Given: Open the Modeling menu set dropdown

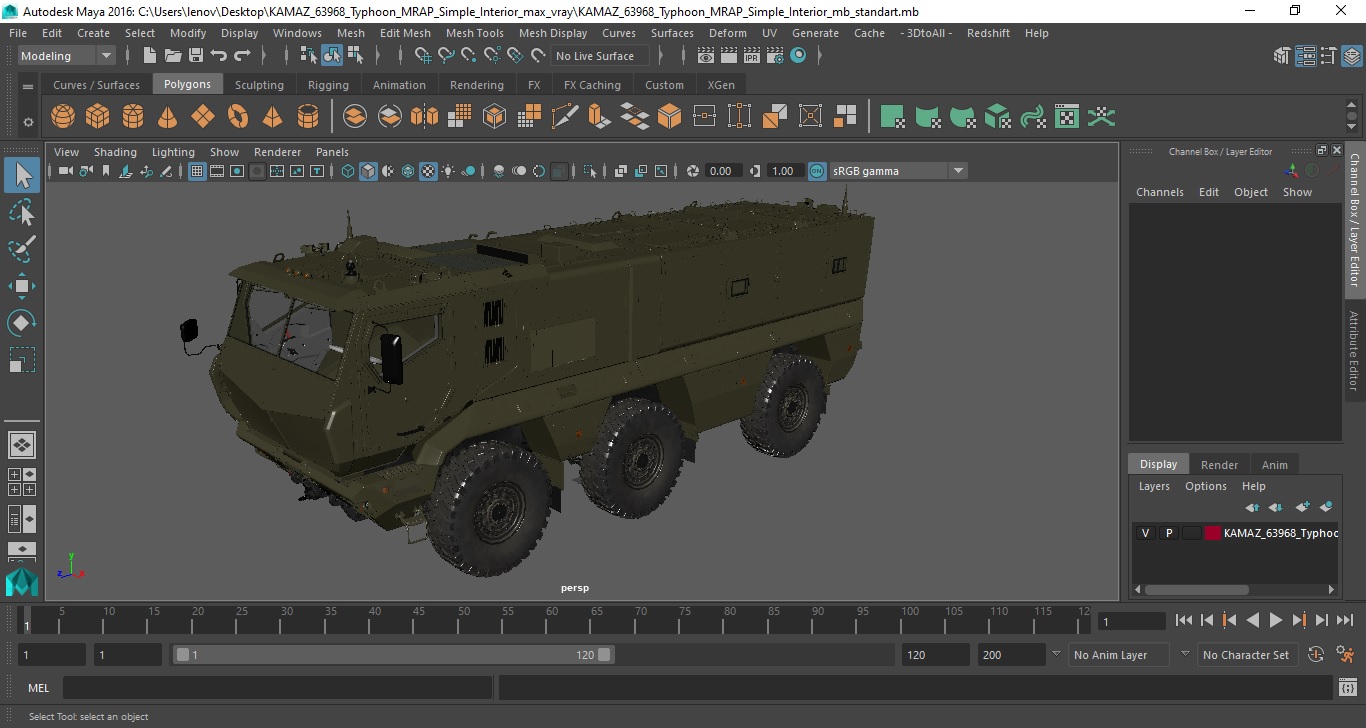Looking at the screenshot, I should click(x=67, y=56).
